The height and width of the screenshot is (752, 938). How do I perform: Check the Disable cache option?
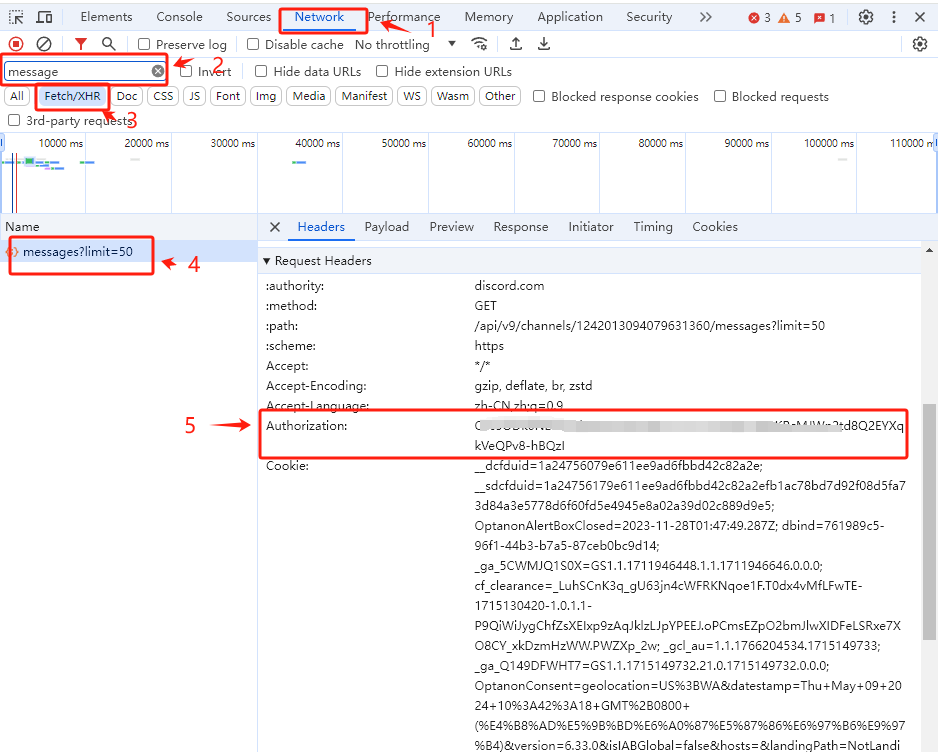(252, 44)
